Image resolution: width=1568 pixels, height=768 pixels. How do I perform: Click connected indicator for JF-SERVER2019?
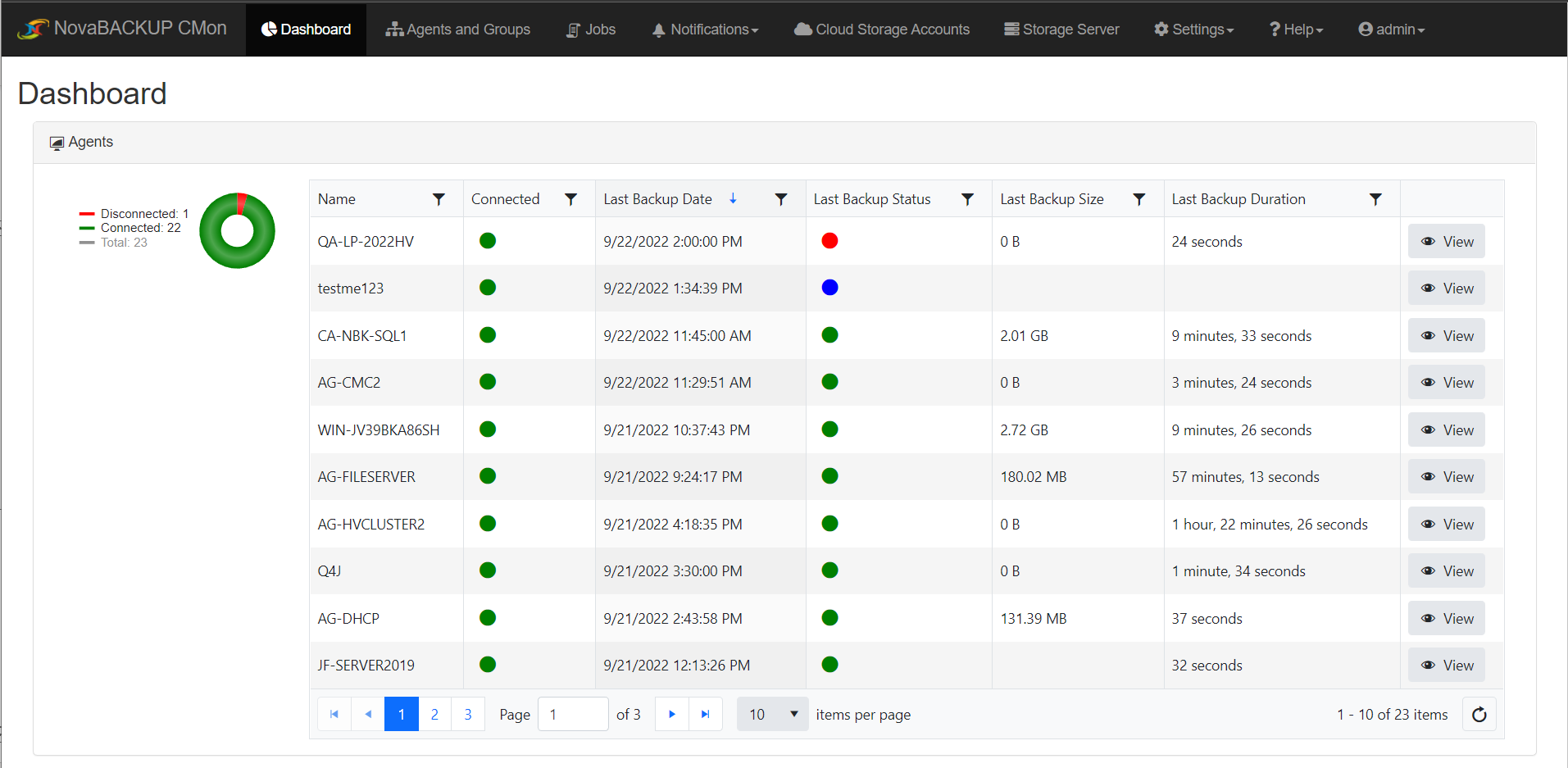488,665
